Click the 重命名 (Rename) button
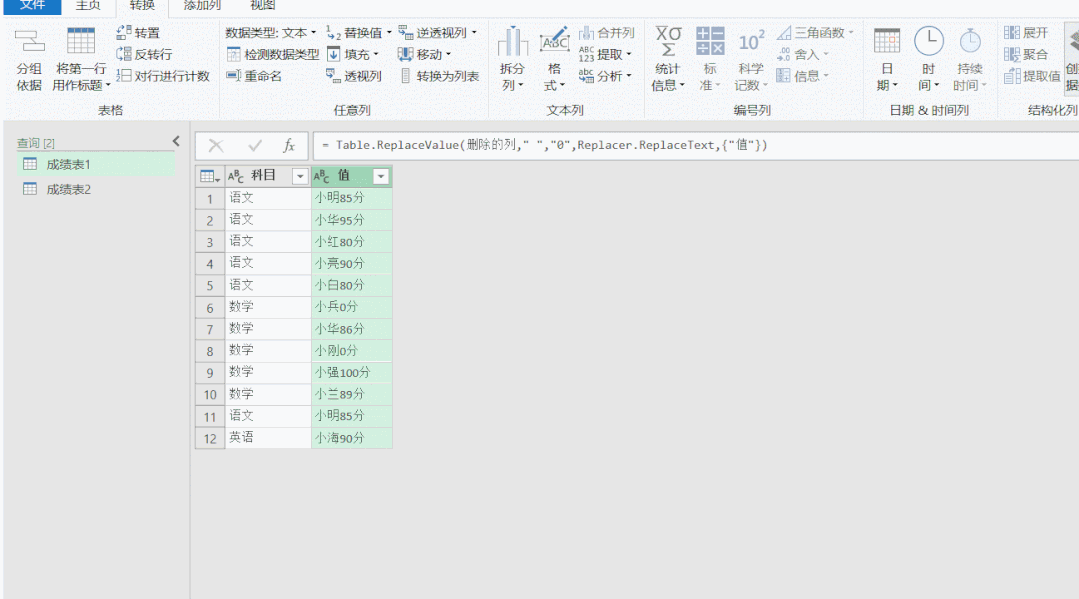The height and width of the screenshot is (599, 1079). tap(255, 76)
